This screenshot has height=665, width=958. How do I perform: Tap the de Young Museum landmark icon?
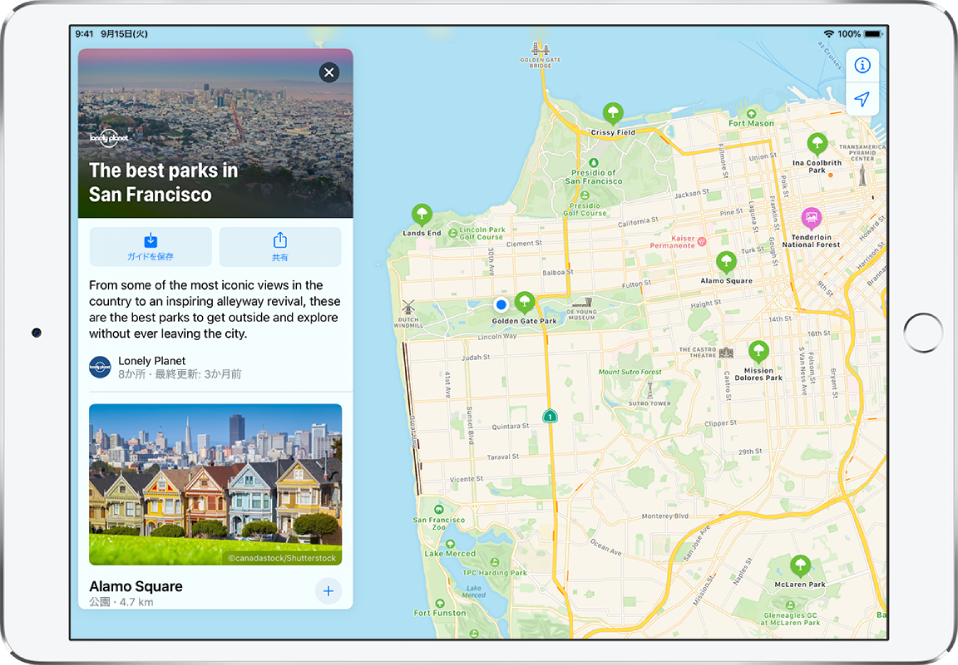pyautogui.click(x=582, y=303)
